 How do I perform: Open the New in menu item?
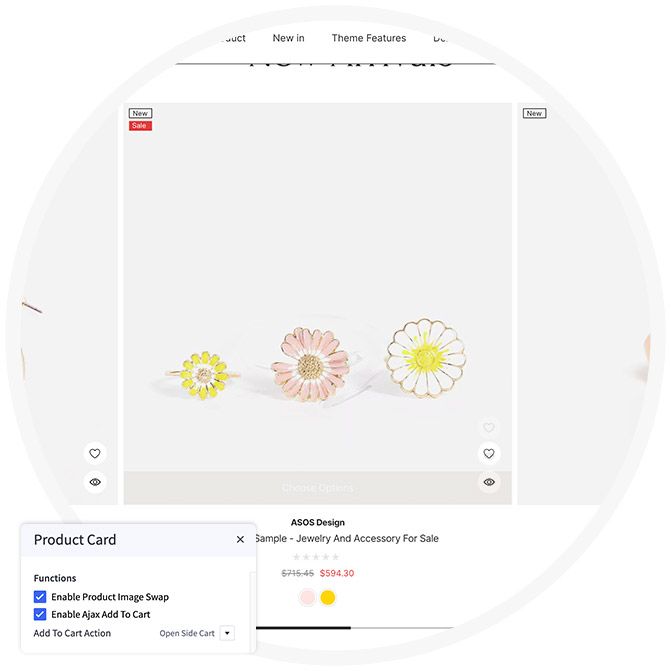289,38
